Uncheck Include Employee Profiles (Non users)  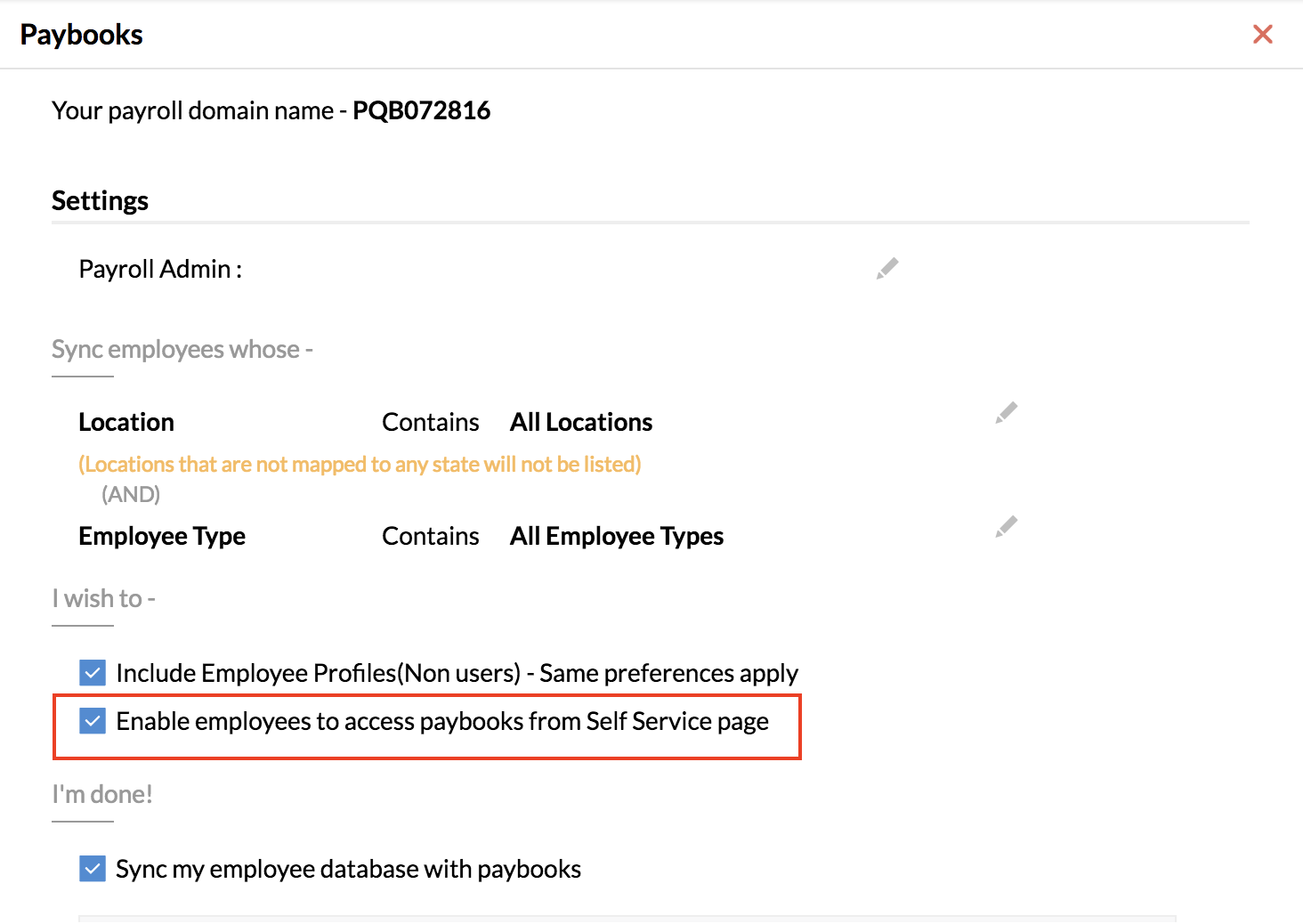coord(93,672)
